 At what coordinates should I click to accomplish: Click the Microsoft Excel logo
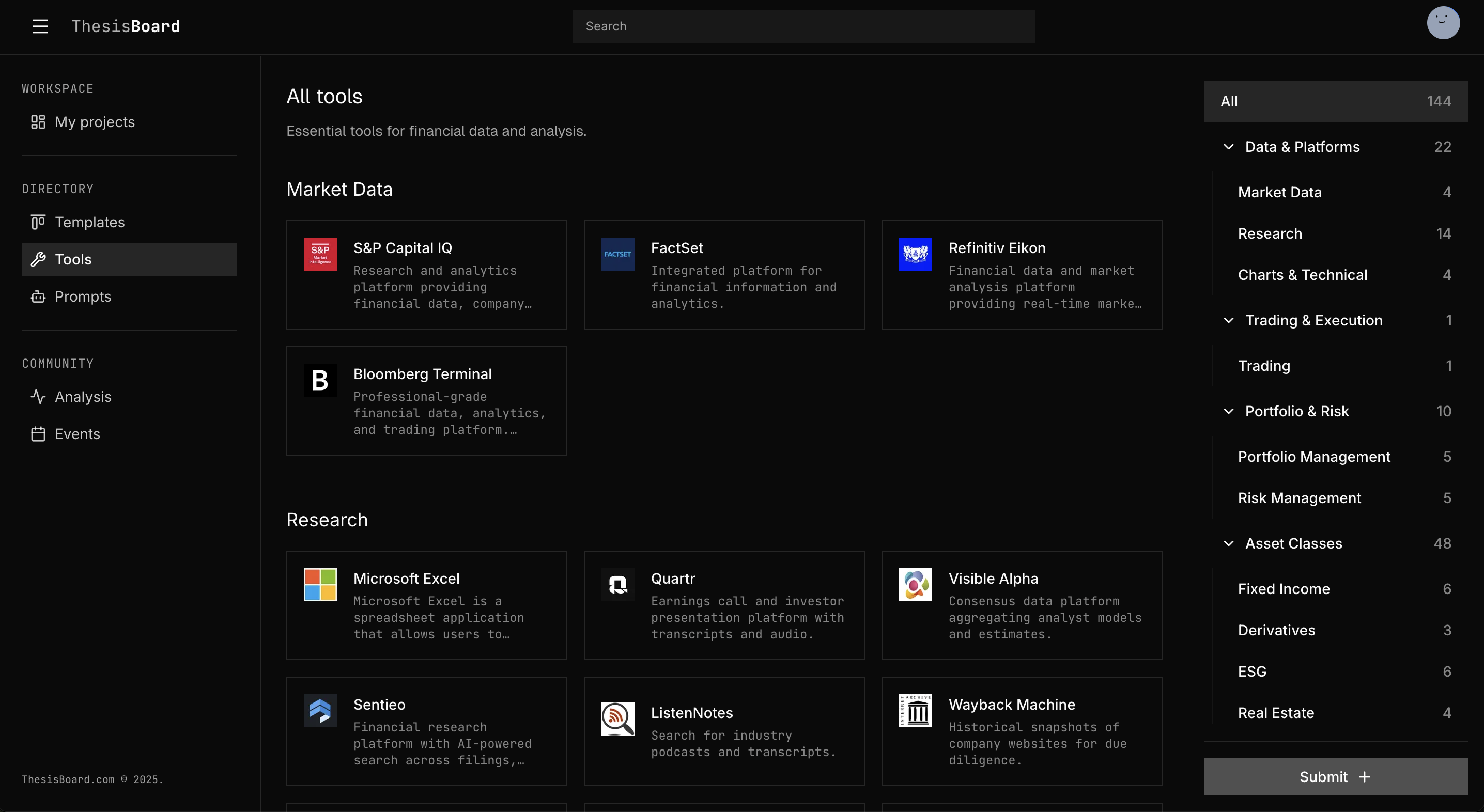click(320, 585)
